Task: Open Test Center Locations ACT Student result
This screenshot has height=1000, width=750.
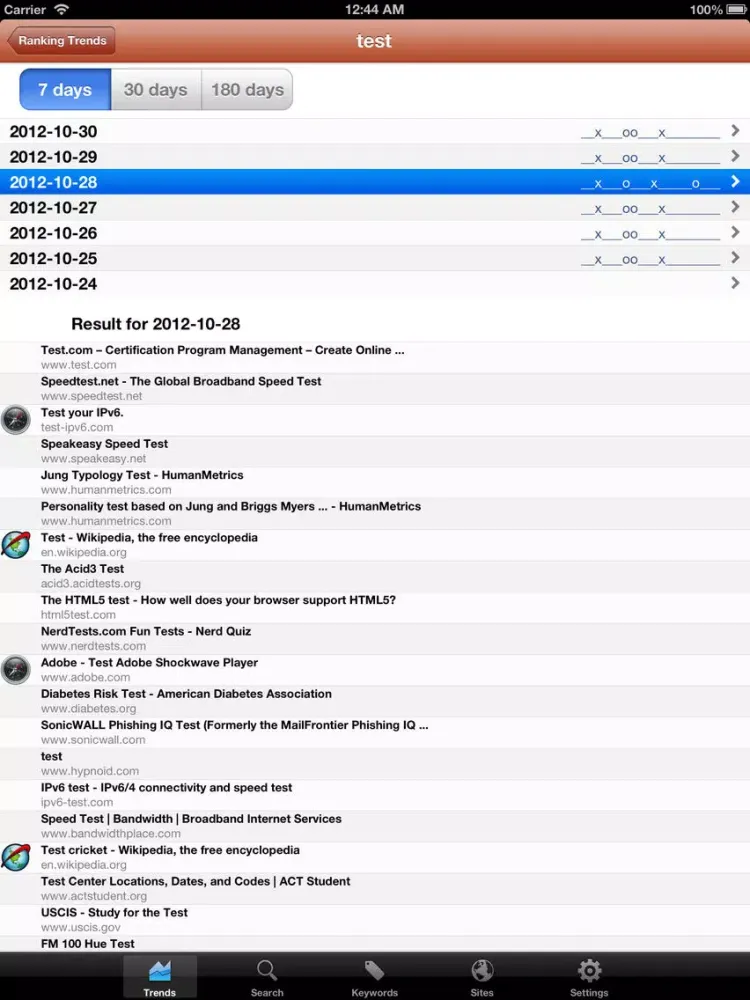Action: (375, 888)
